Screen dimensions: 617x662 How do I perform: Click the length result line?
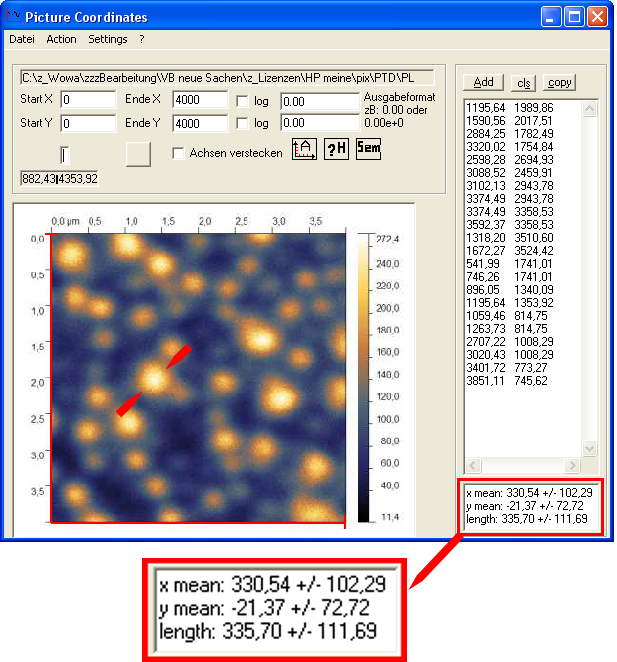click(527, 519)
